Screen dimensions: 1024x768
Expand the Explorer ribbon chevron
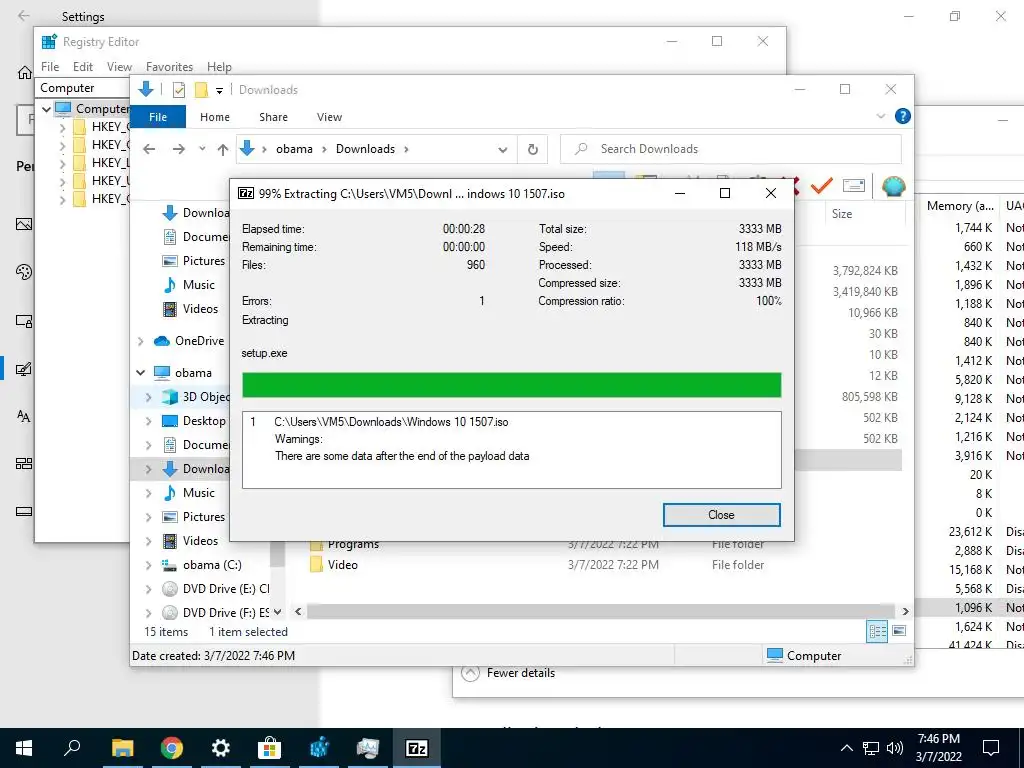coord(880,116)
